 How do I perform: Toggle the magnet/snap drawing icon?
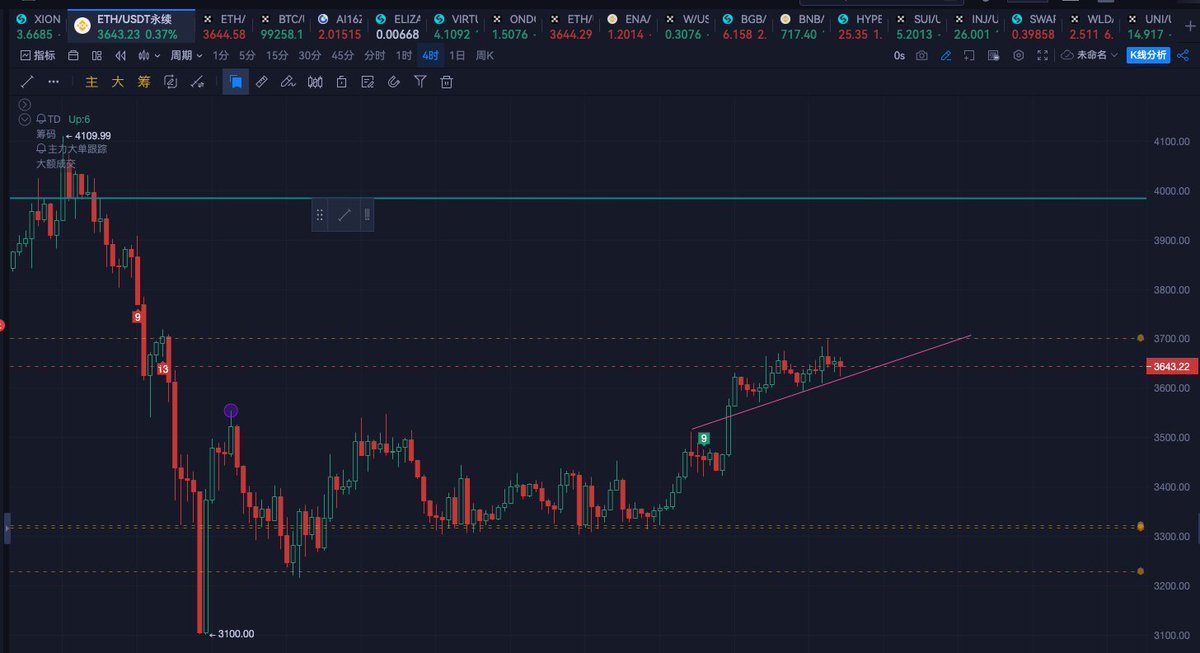pos(393,81)
